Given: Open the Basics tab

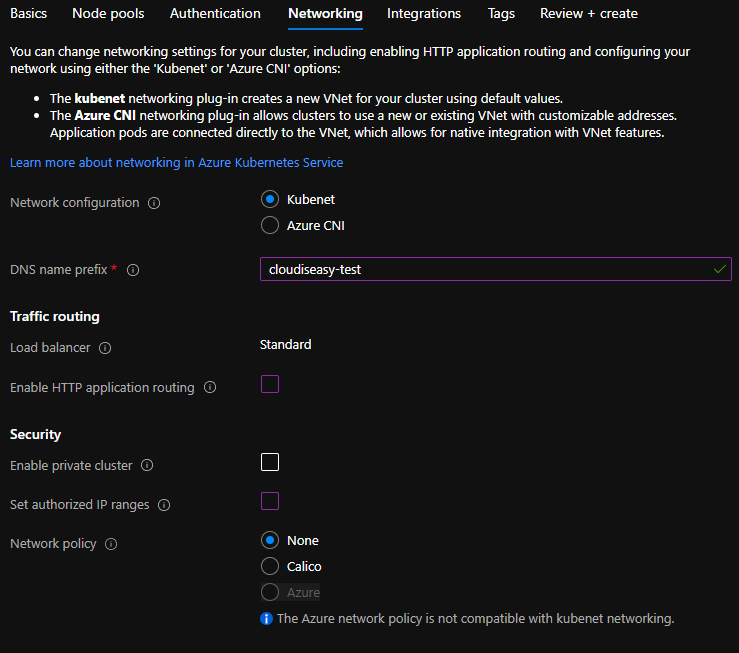Looking at the screenshot, I should 28,13.
